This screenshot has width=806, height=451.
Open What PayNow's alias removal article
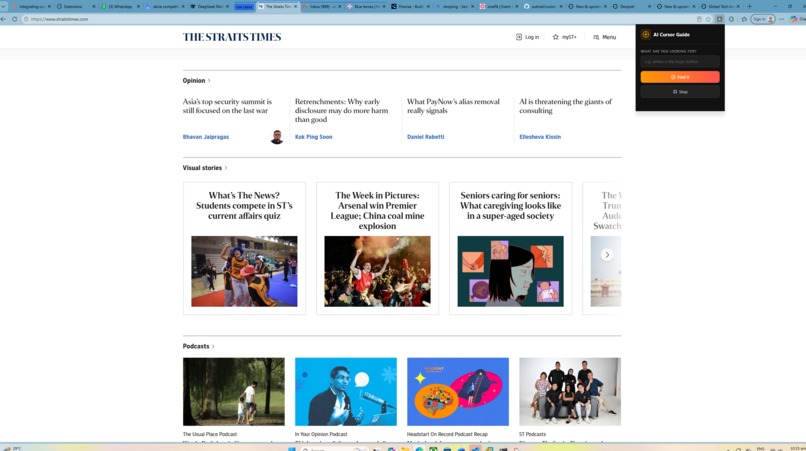tap(453, 106)
